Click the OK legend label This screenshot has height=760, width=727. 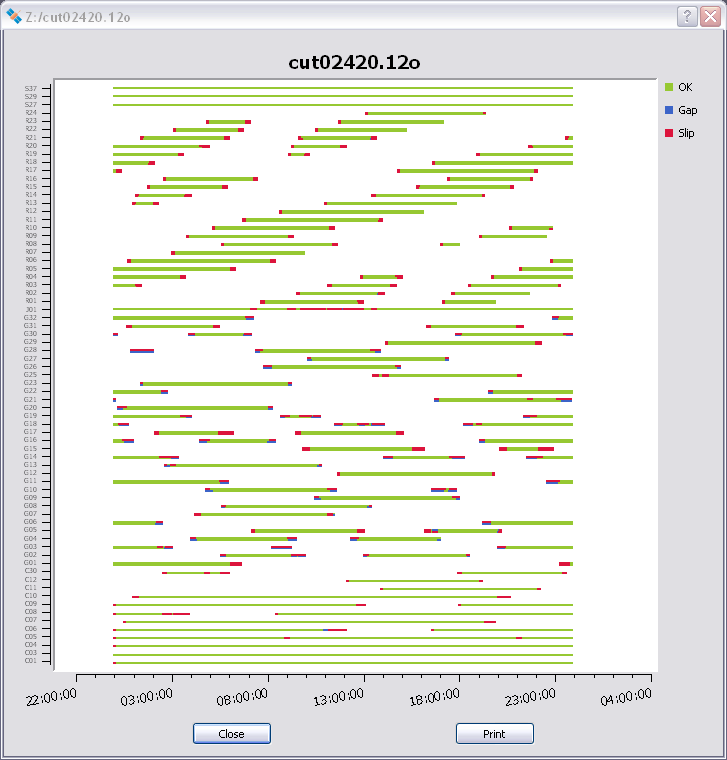click(x=685, y=87)
